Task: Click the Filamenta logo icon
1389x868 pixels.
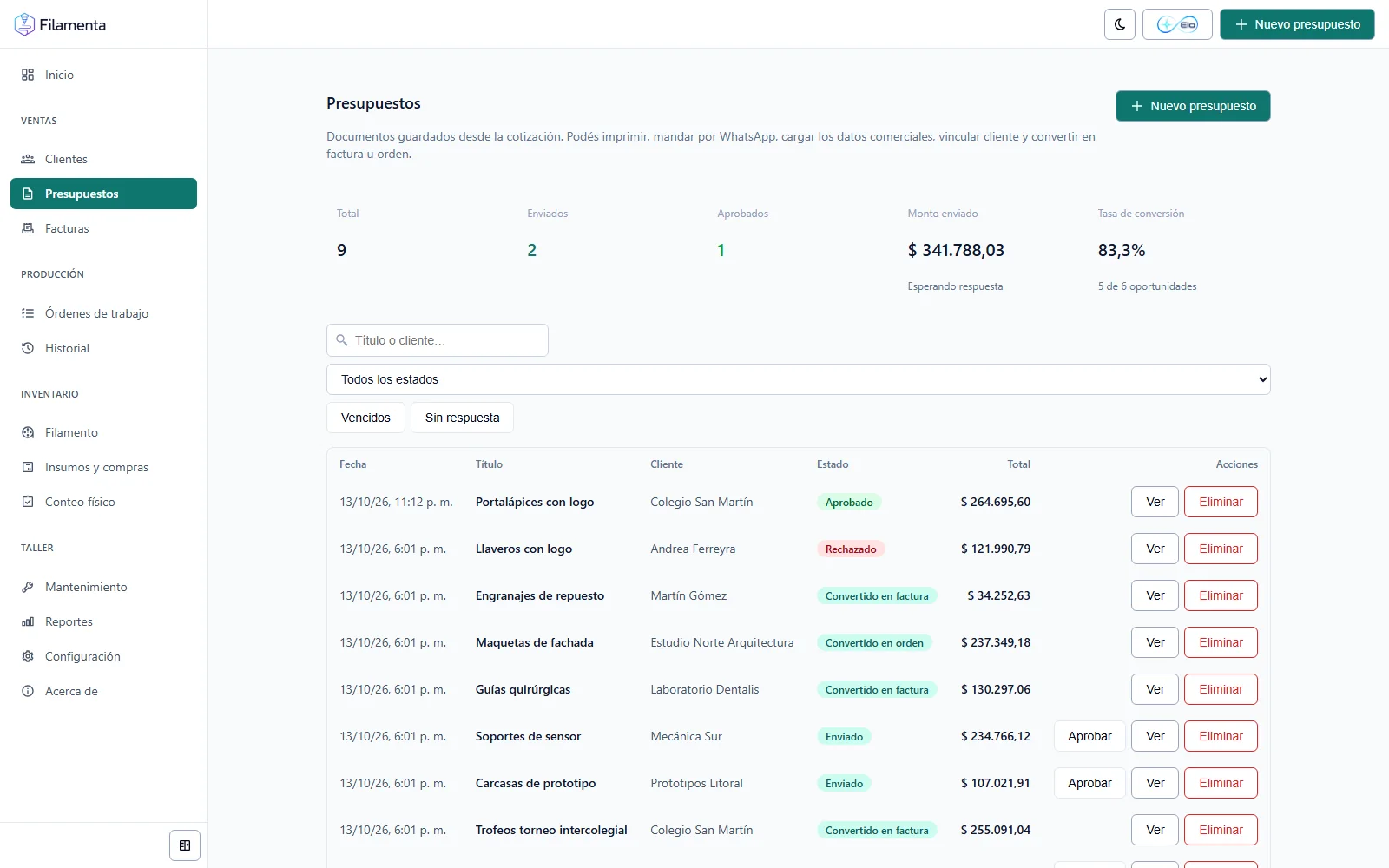Action: [24, 24]
